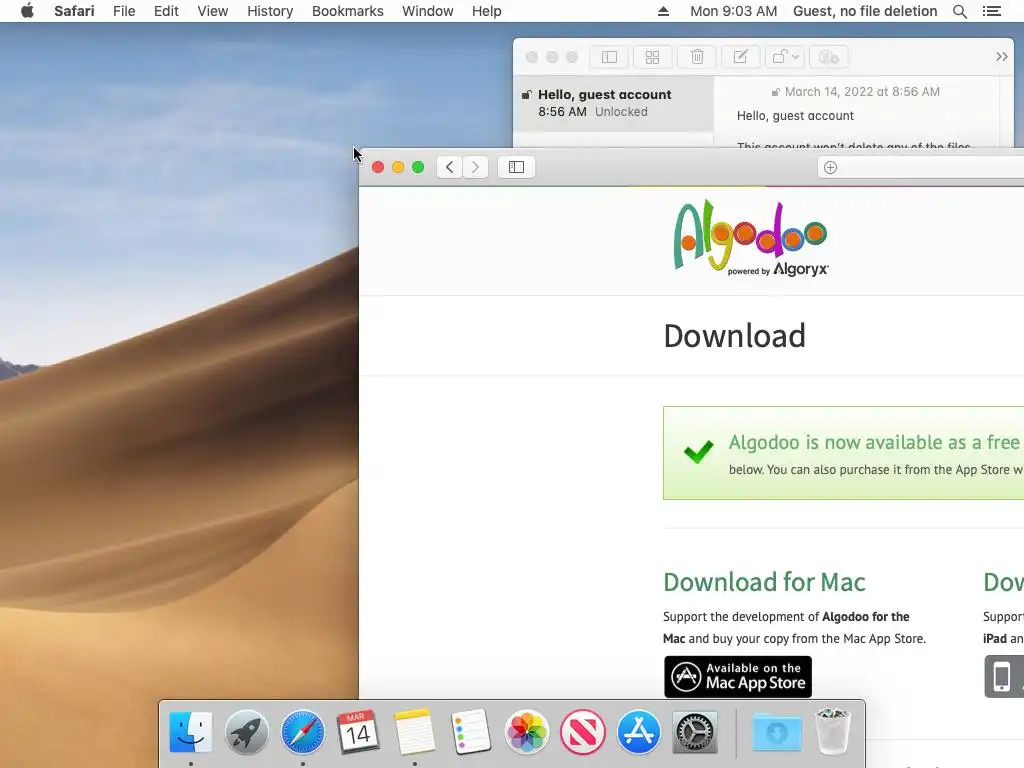The height and width of the screenshot is (768, 1024).
Task: Open Downloads folder in the Dock
Action: [776, 732]
